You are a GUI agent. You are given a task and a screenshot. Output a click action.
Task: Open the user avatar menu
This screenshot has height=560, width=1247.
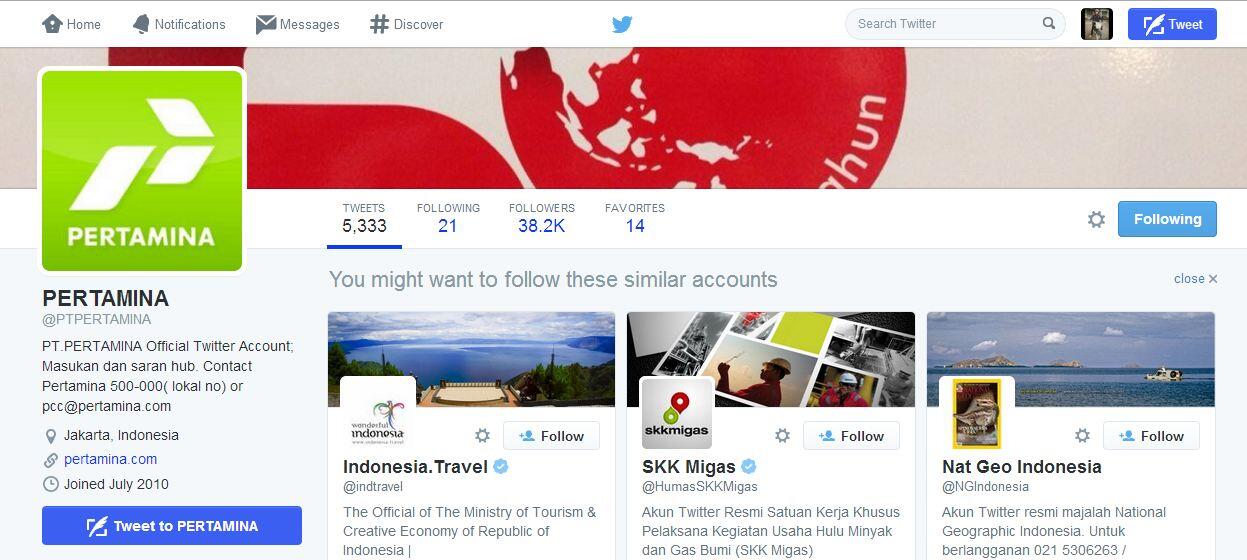[x=1097, y=24]
